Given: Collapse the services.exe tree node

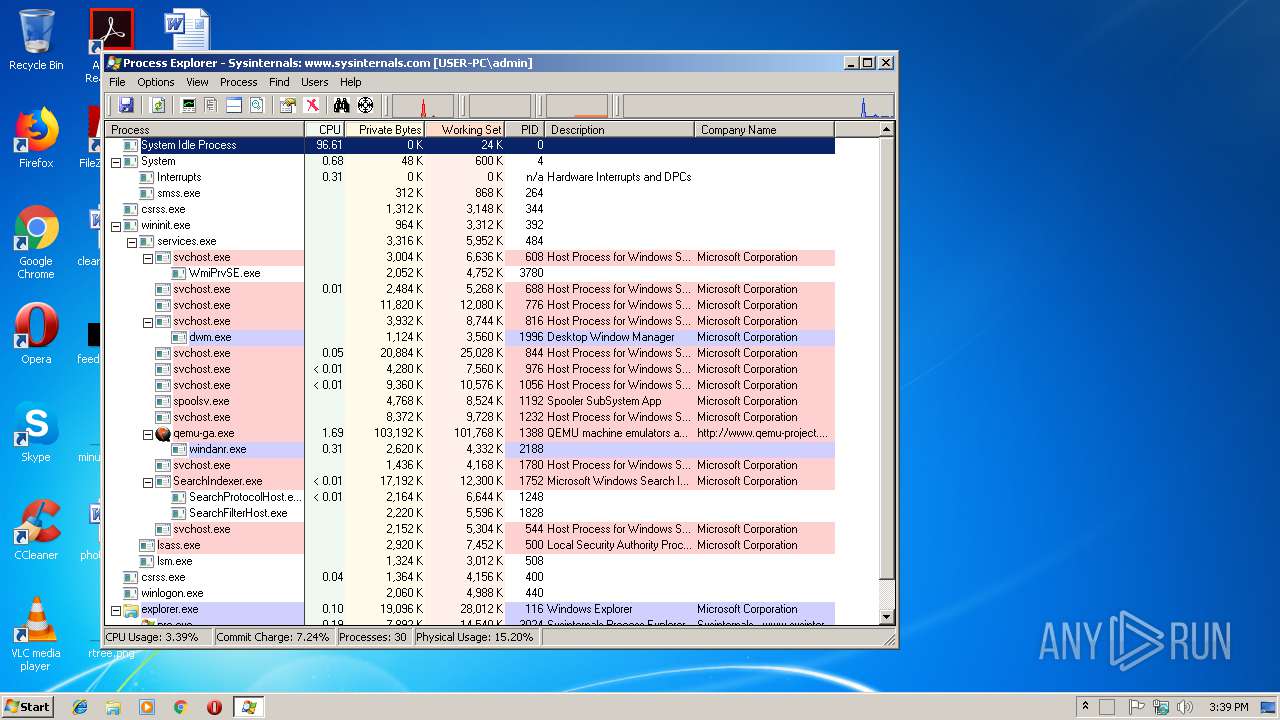Looking at the screenshot, I should point(132,241).
